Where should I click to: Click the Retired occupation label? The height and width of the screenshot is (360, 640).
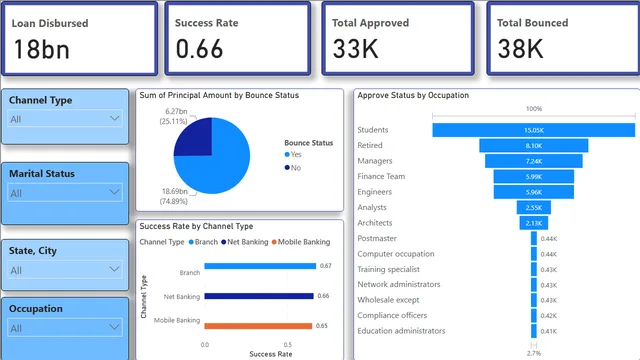370,145
